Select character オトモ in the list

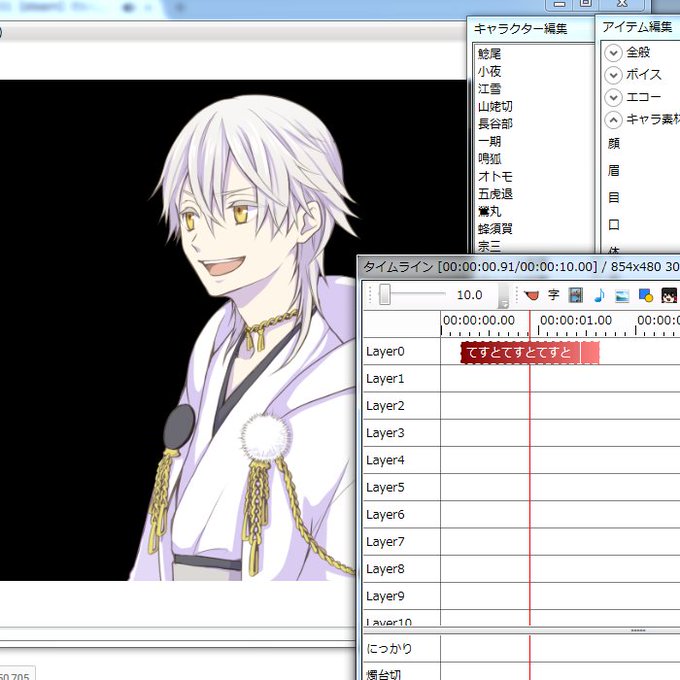click(x=495, y=177)
